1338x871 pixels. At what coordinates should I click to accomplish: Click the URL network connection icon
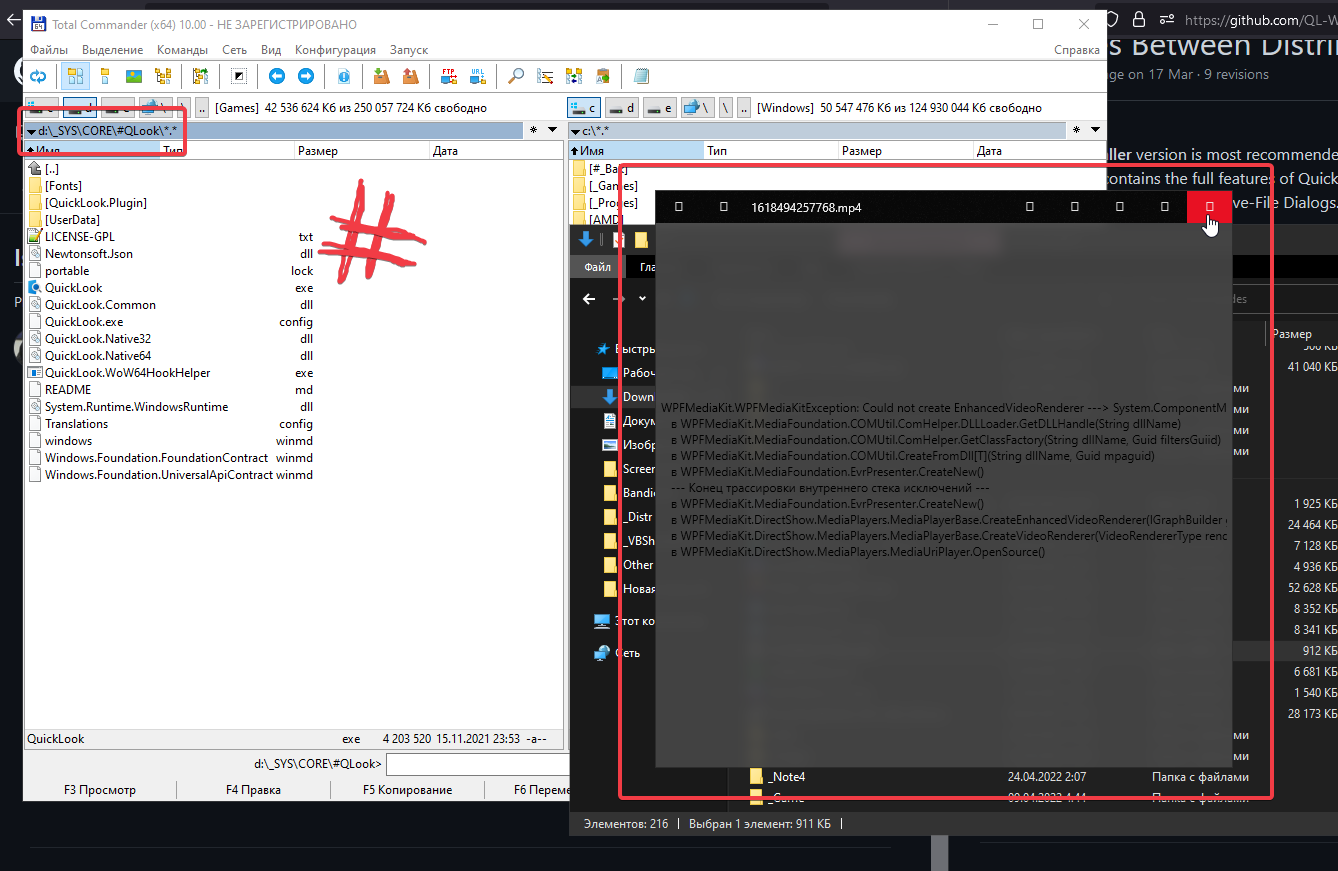click(x=479, y=76)
